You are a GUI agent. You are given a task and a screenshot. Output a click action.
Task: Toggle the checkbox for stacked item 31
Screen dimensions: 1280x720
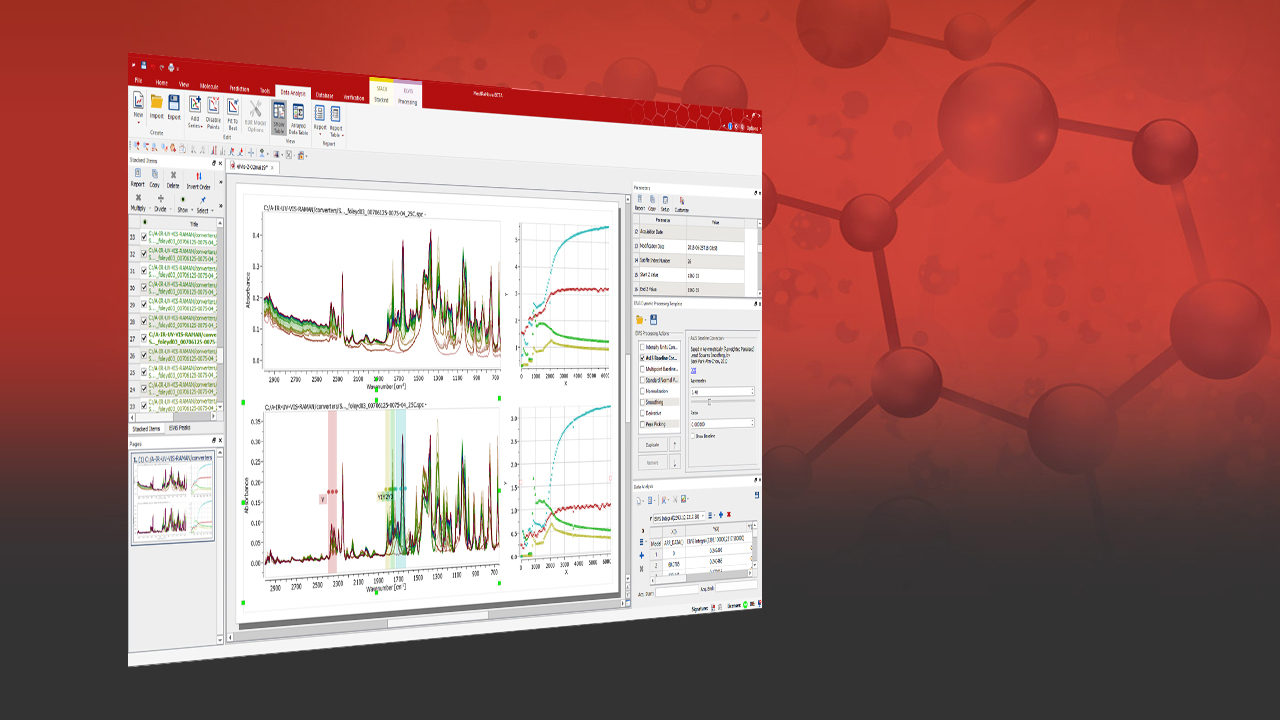(x=144, y=270)
